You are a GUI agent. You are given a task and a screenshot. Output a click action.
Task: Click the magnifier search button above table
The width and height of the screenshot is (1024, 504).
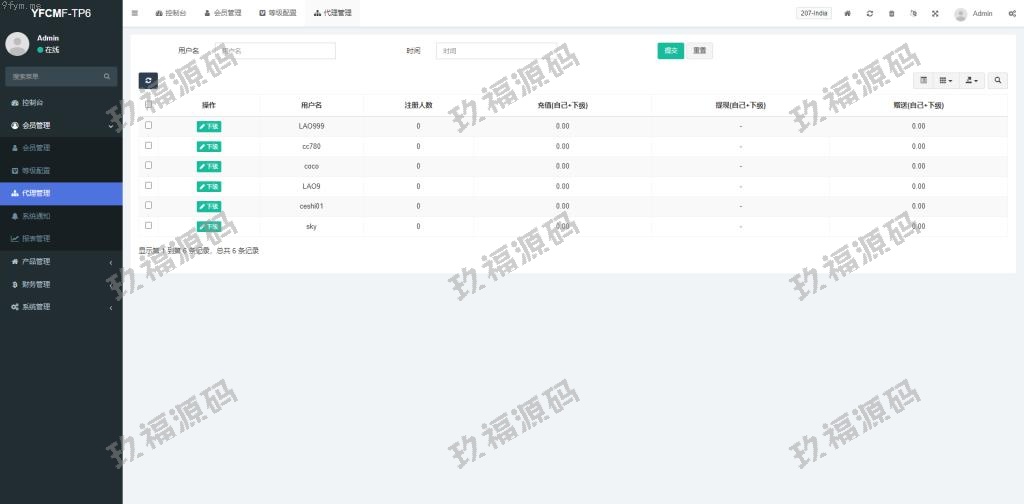tap(998, 80)
